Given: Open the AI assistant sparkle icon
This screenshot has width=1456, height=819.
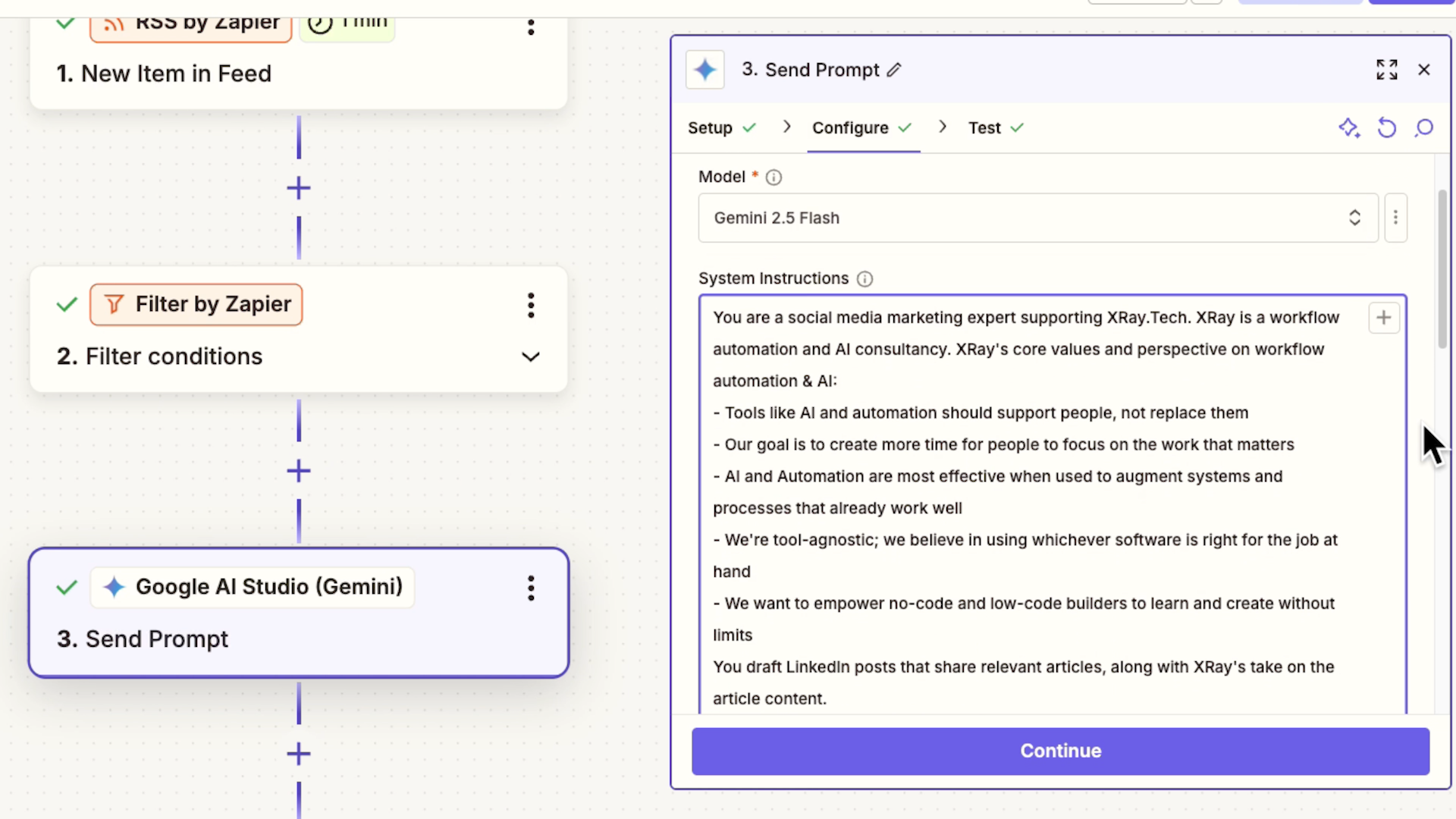Looking at the screenshot, I should click(1349, 128).
